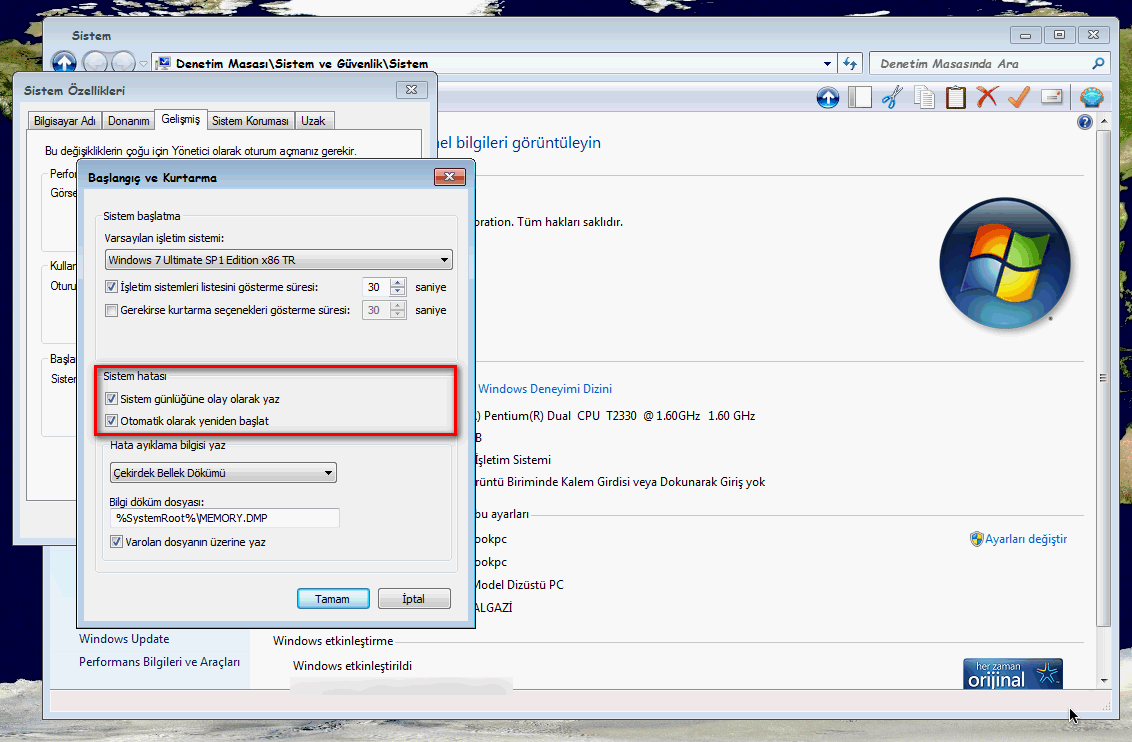The height and width of the screenshot is (742, 1132).
Task: Open Windows Deneyimi Dizini link
Action: tap(545, 388)
